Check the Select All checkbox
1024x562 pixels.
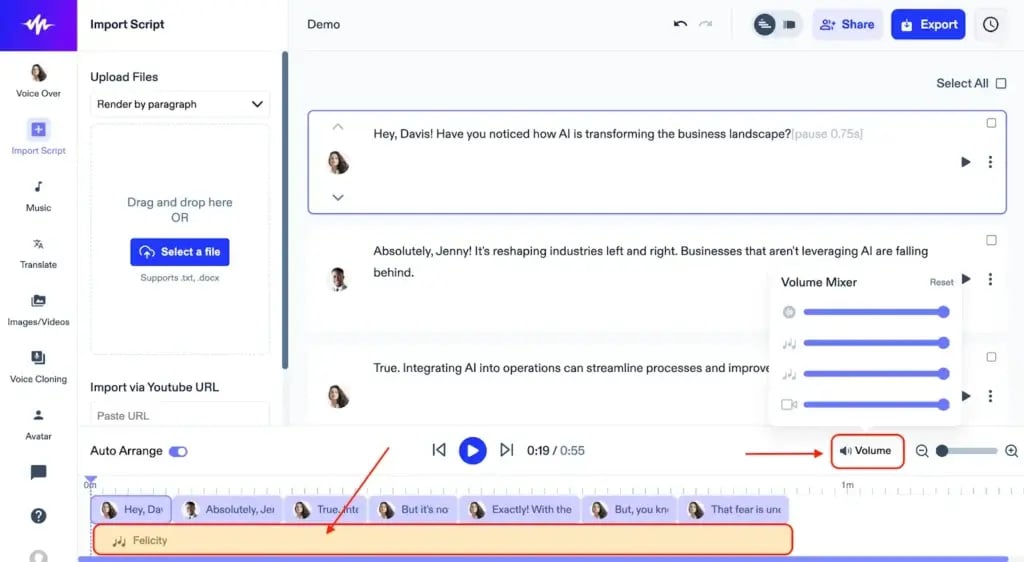tap(1001, 83)
